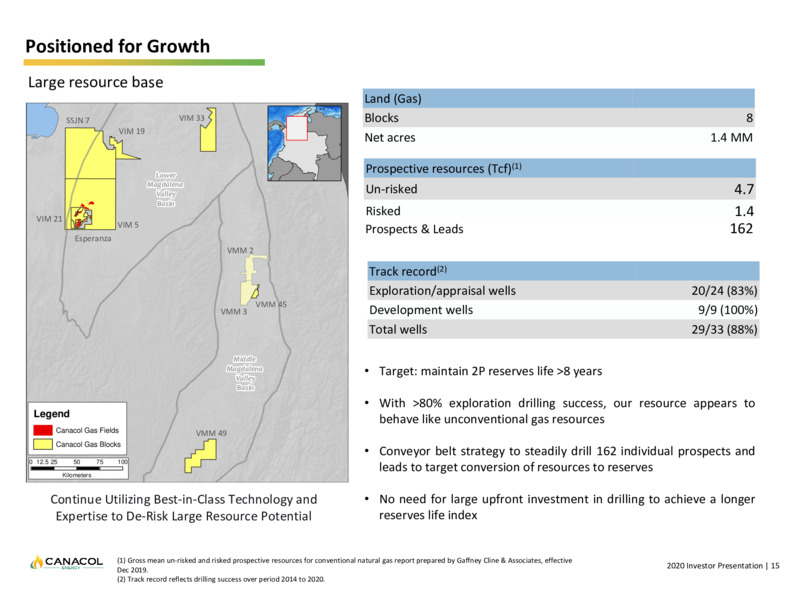Click the '29/33 (88%)' value
800x600 pixels.
(724, 330)
